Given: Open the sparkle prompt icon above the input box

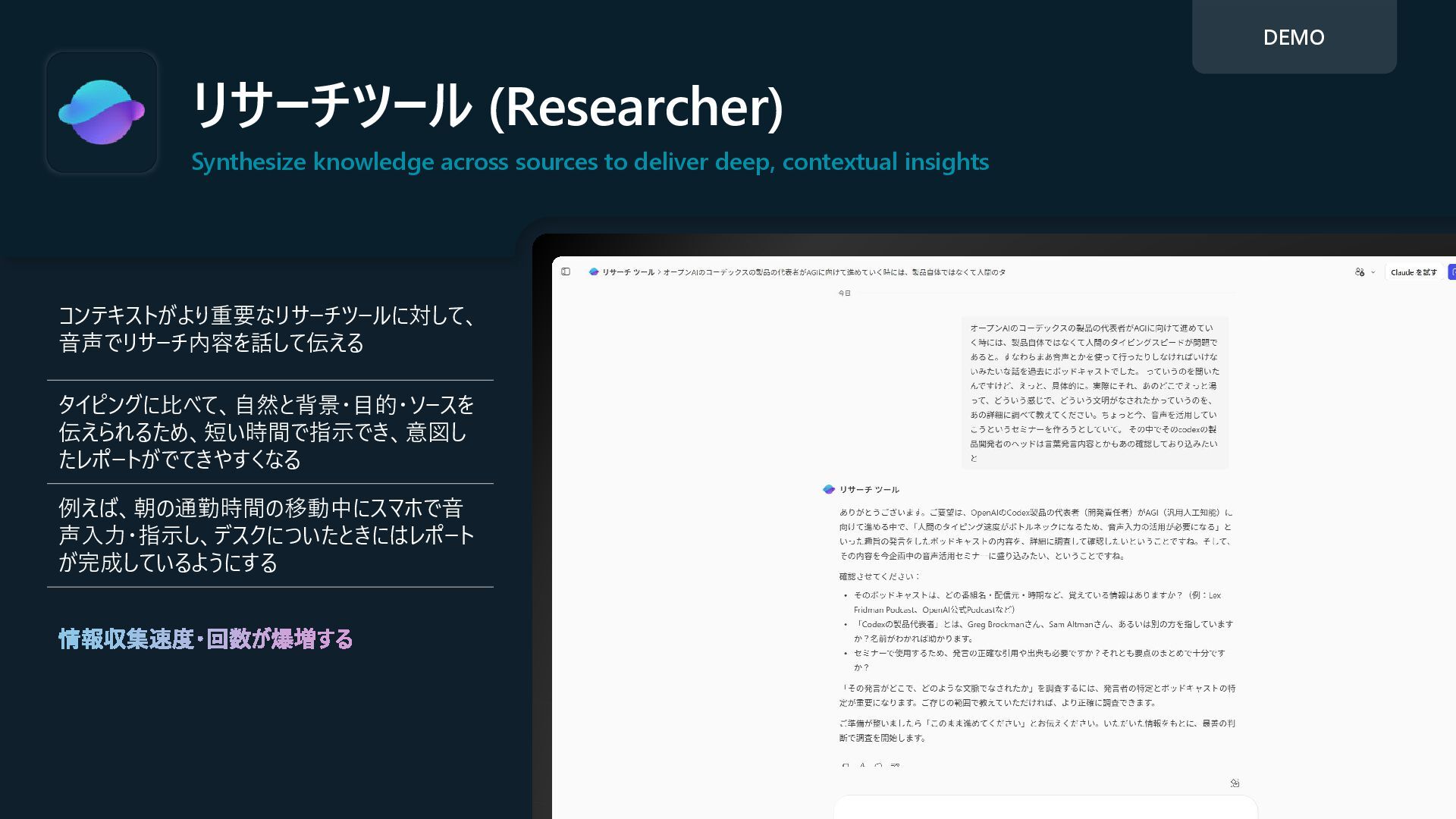Looking at the screenshot, I should [x=1235, y=783].
